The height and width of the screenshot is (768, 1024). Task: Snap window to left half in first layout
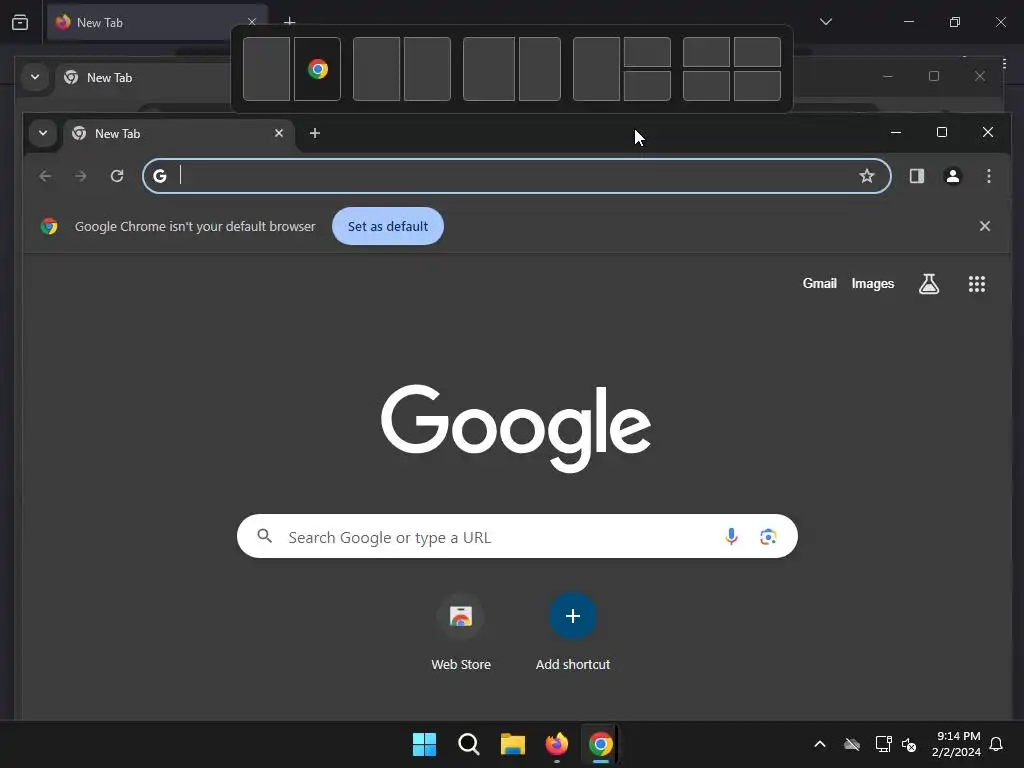point(266,69)
